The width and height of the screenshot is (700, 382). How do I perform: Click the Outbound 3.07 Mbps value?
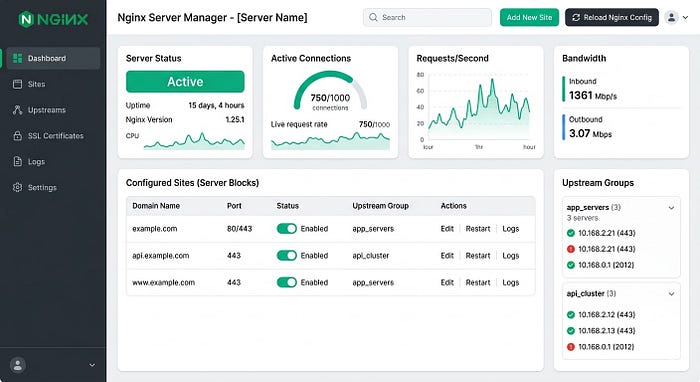tap(590, 133)
